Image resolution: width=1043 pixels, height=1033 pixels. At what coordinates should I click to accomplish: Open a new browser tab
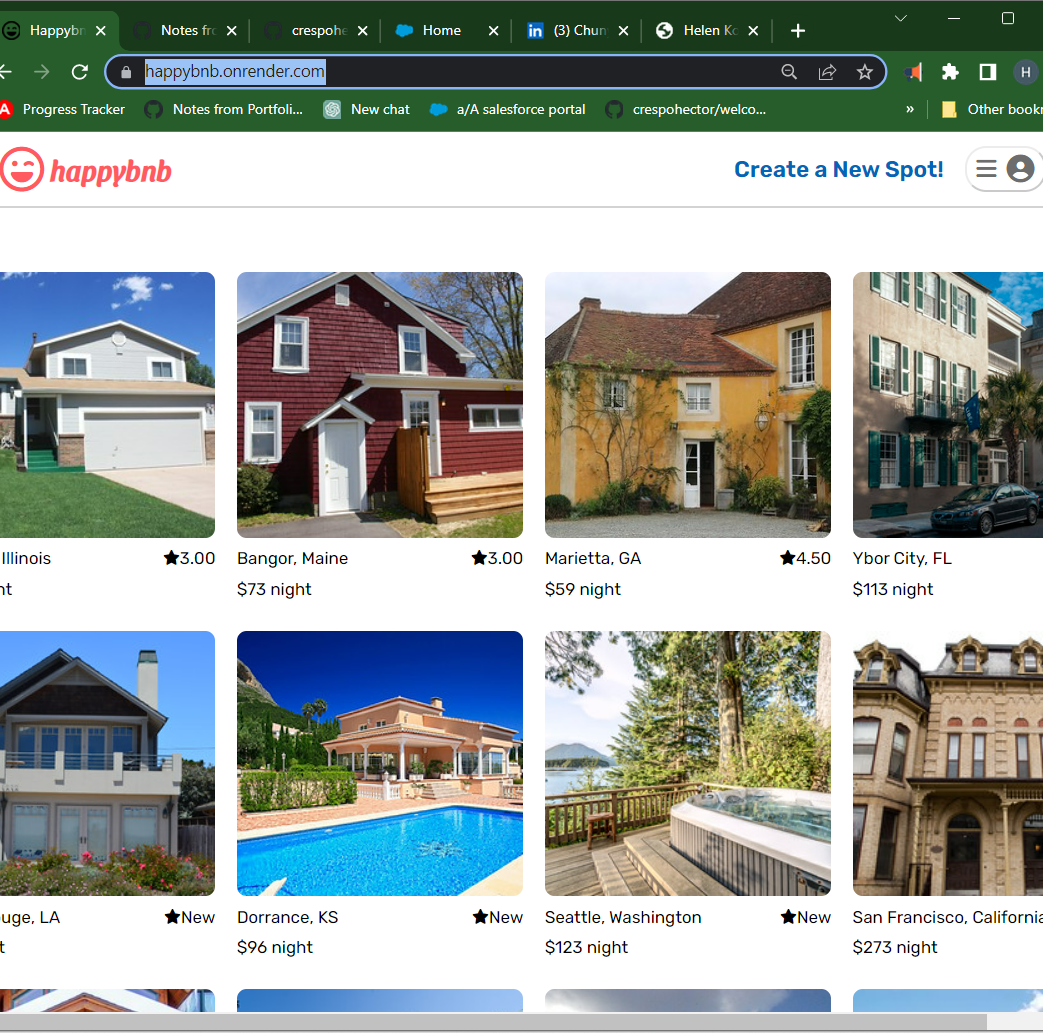click(798, 31)
